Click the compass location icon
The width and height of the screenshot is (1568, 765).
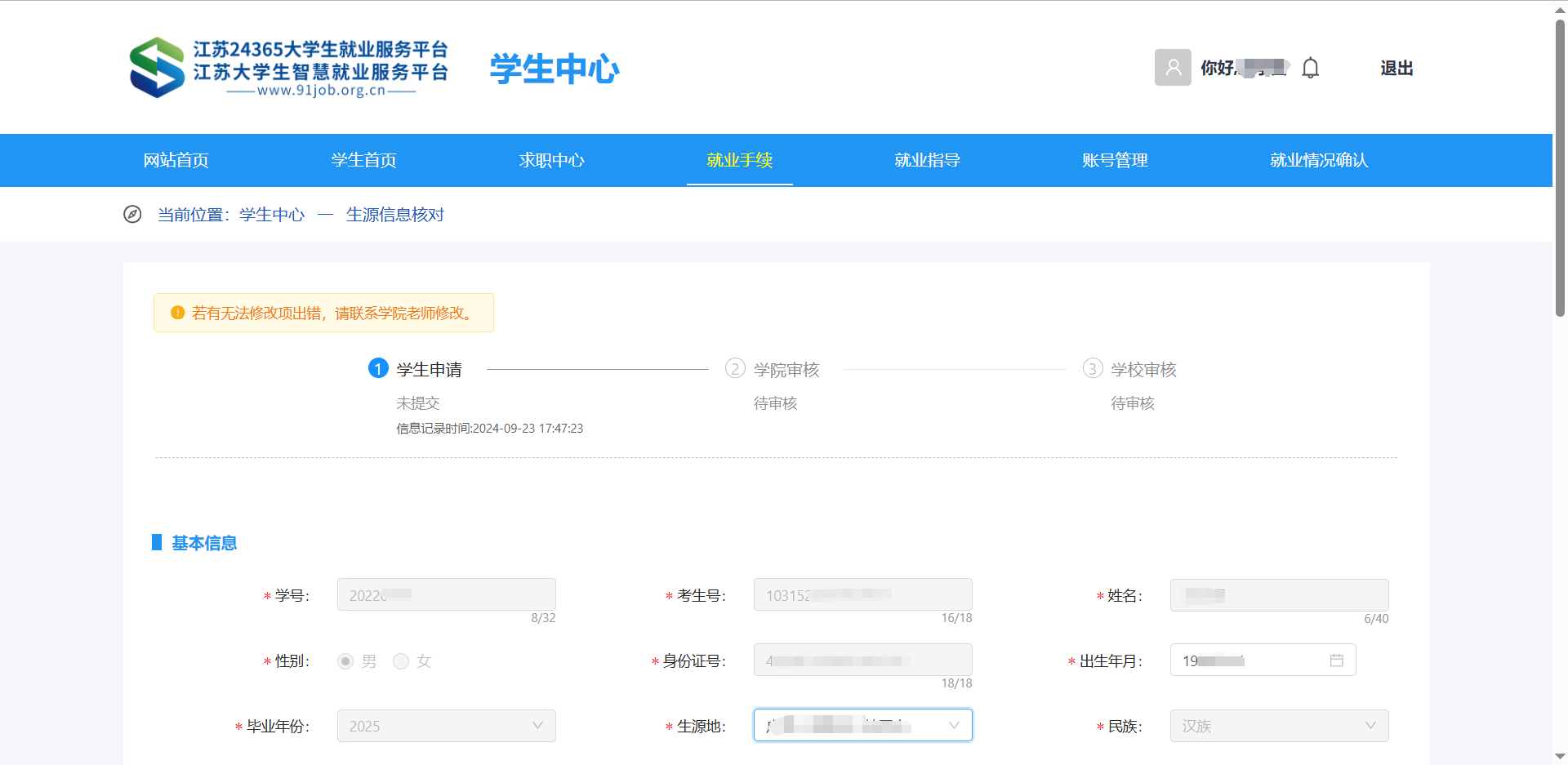[x=132, y=215]
